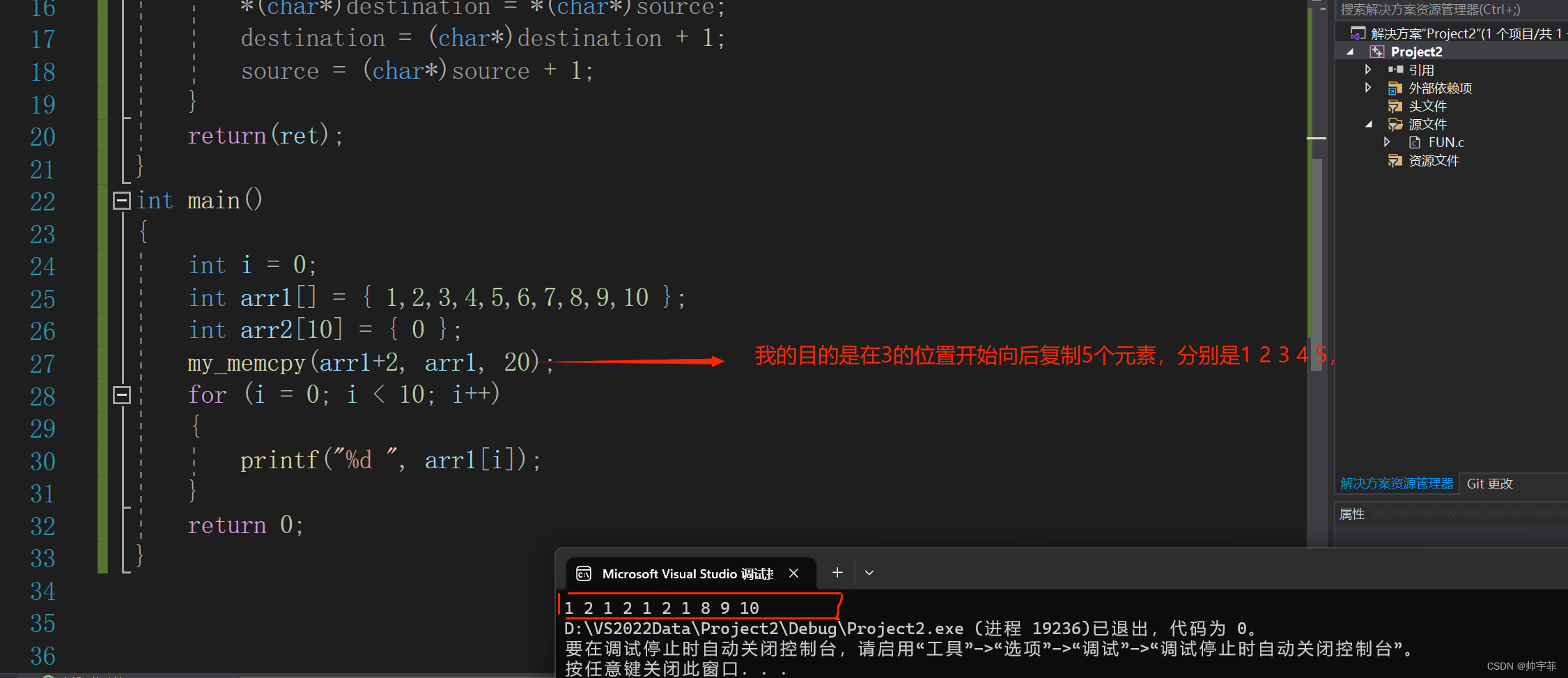
Task: Close the Microsoft Visual Studio debug tab
Action: (793, 573)
